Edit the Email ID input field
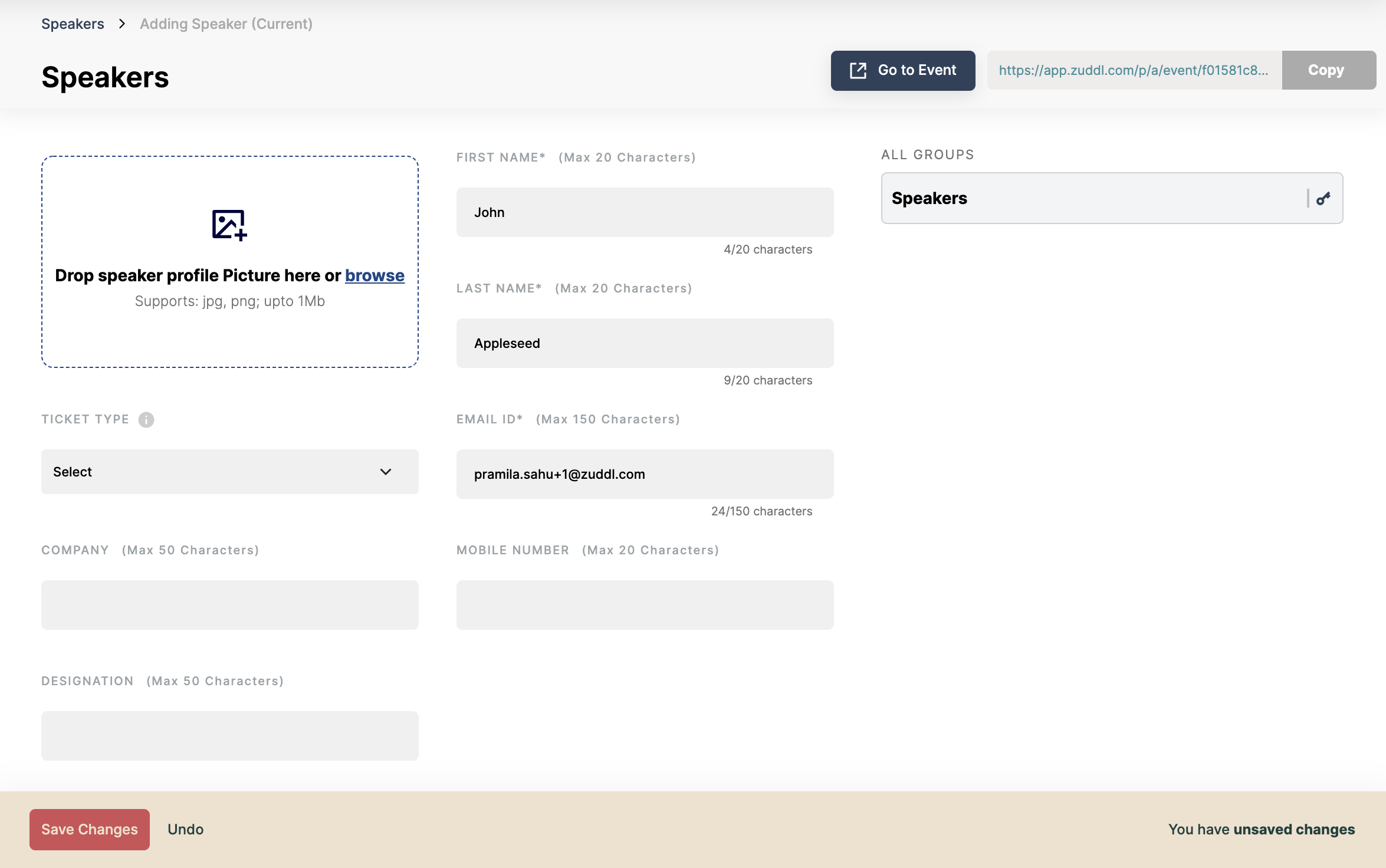1386x868 pixels. [x=645, y=474]
